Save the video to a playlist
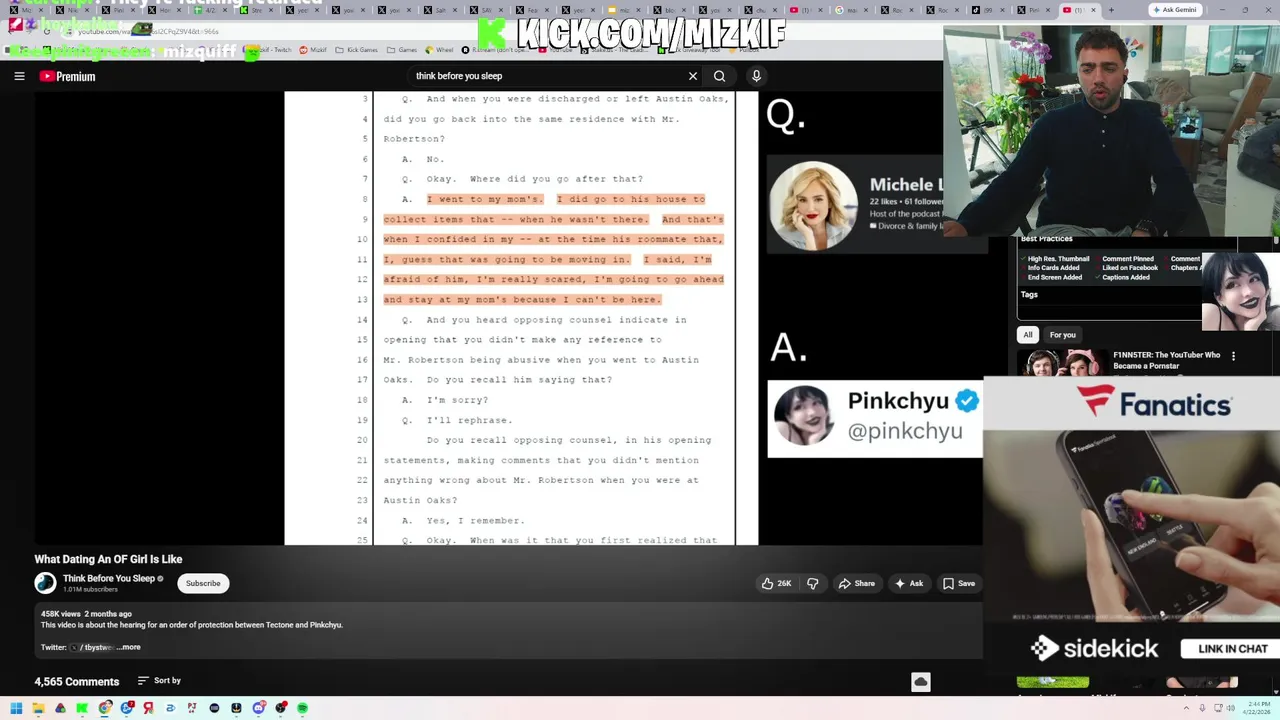The width and height of the screenshot is (1280, 720). click(958, 583)
